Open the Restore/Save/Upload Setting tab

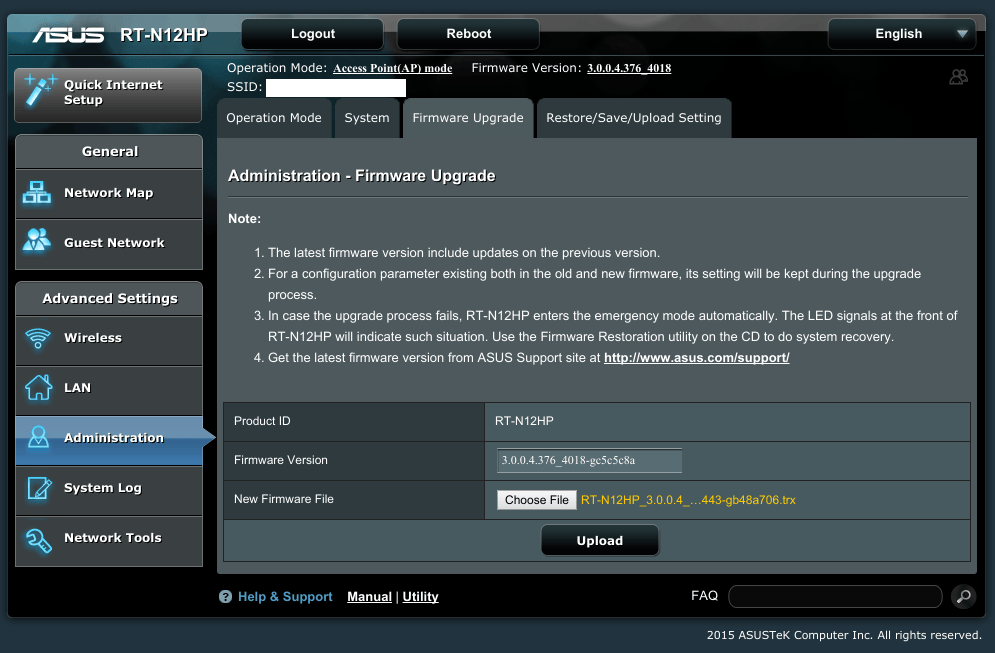[634, 118]
